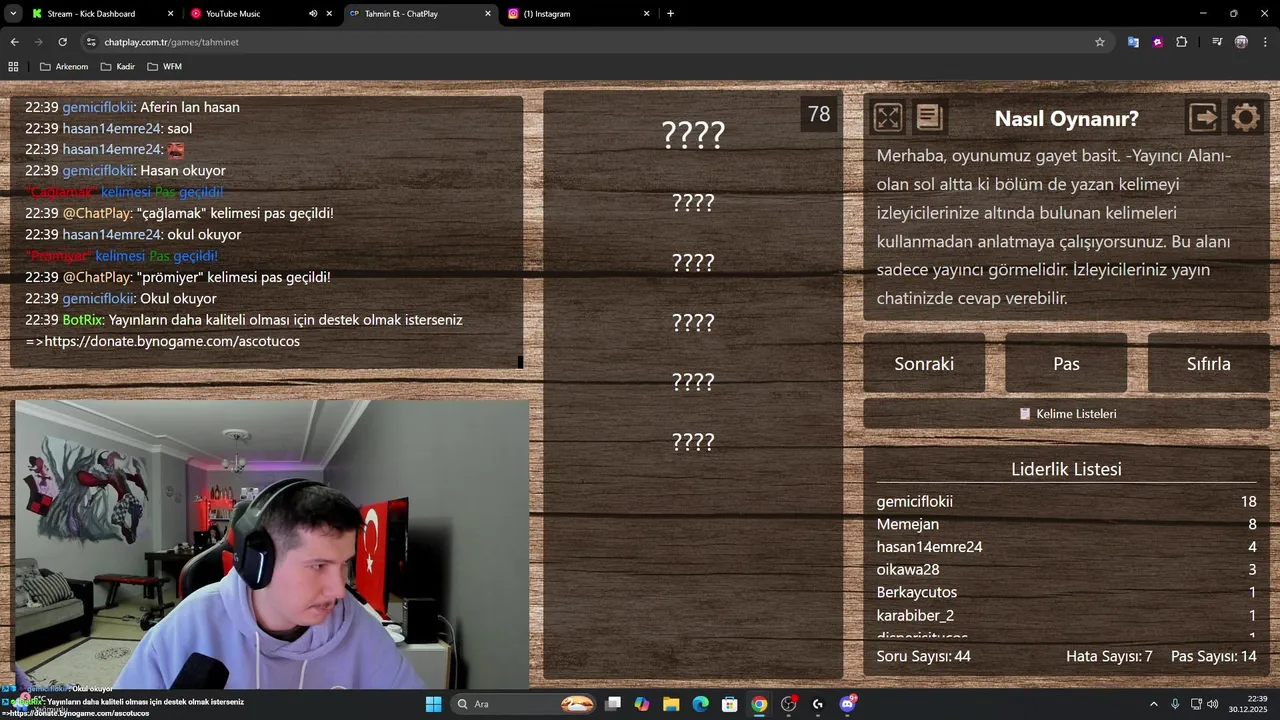The width and height of the screenshot is (1280, 720).
Task: Open Discord from taskbar
Action: [x=848, y=704]
